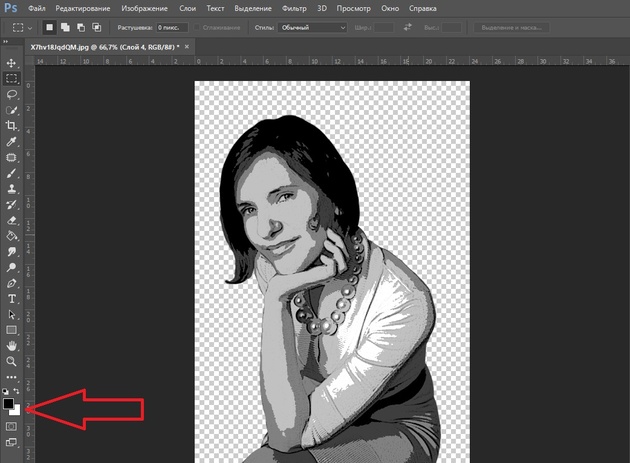This screenshot has height=463, width=630.
Task: Select the Zoom magnifier tool
Action: click(x=11, y=361)
